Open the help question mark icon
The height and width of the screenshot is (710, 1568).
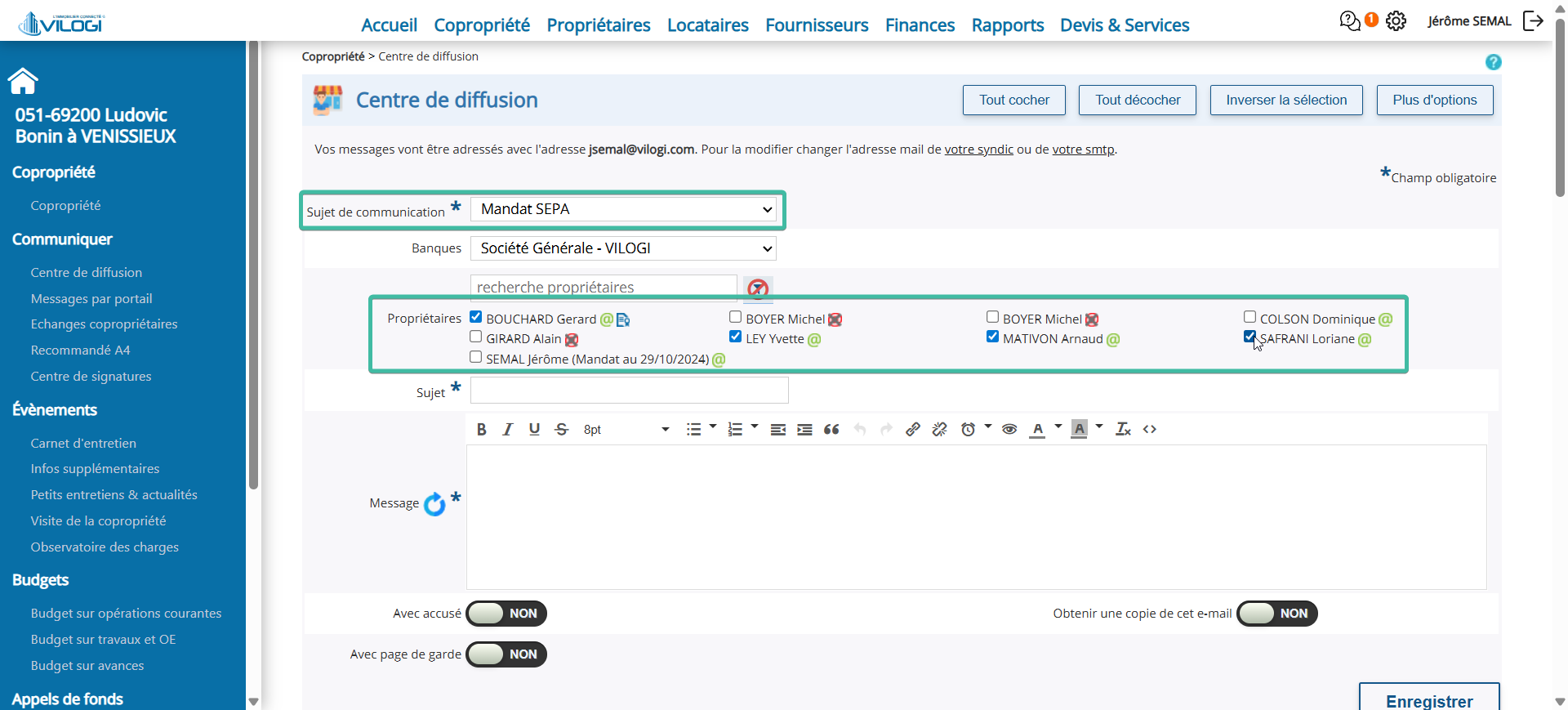tap(1494, 62)
